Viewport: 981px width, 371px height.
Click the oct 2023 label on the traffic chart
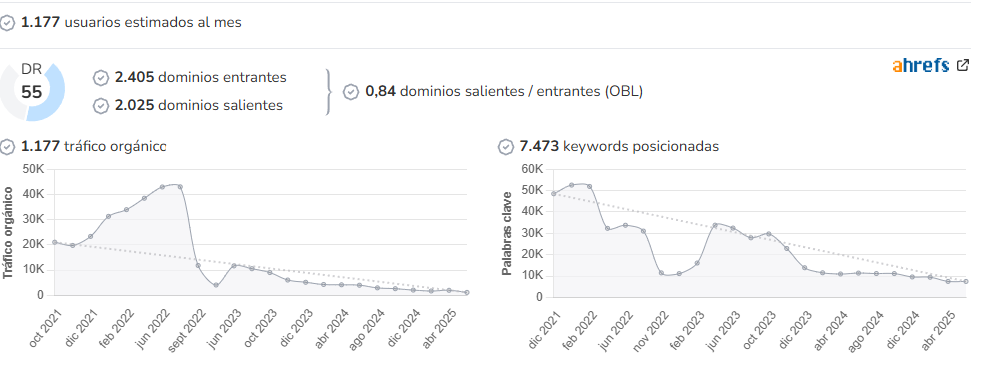click(x=261, y=327)
